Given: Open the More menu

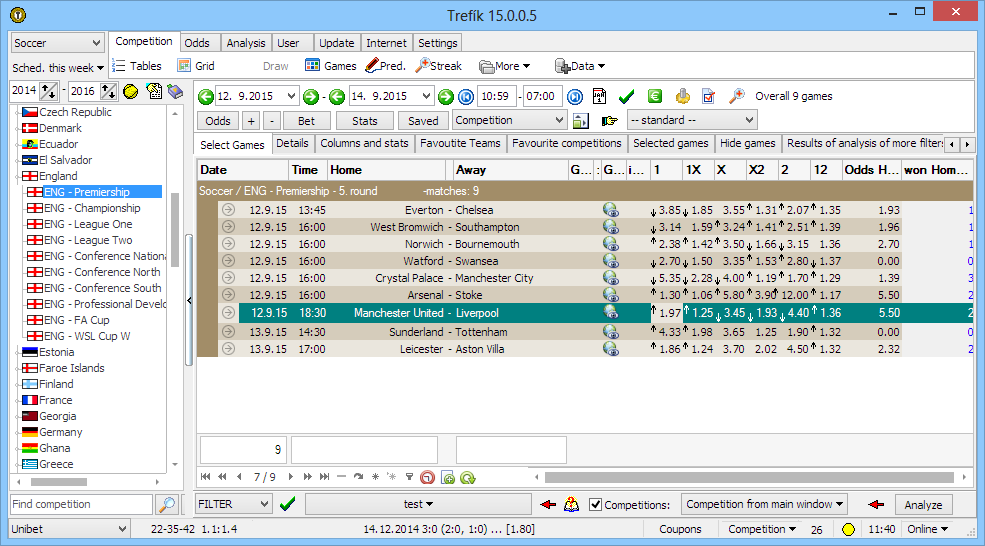Looking at the screenshot, I should [505, 66].
